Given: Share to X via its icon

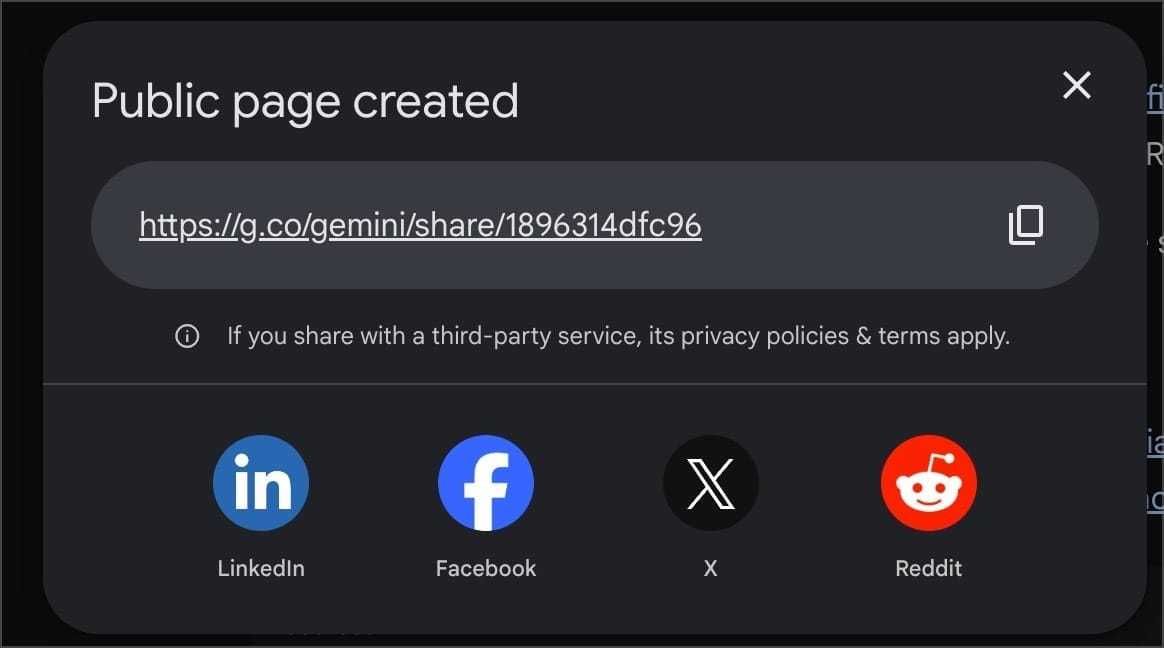Looking at the screenshot, I should point(710,482).
